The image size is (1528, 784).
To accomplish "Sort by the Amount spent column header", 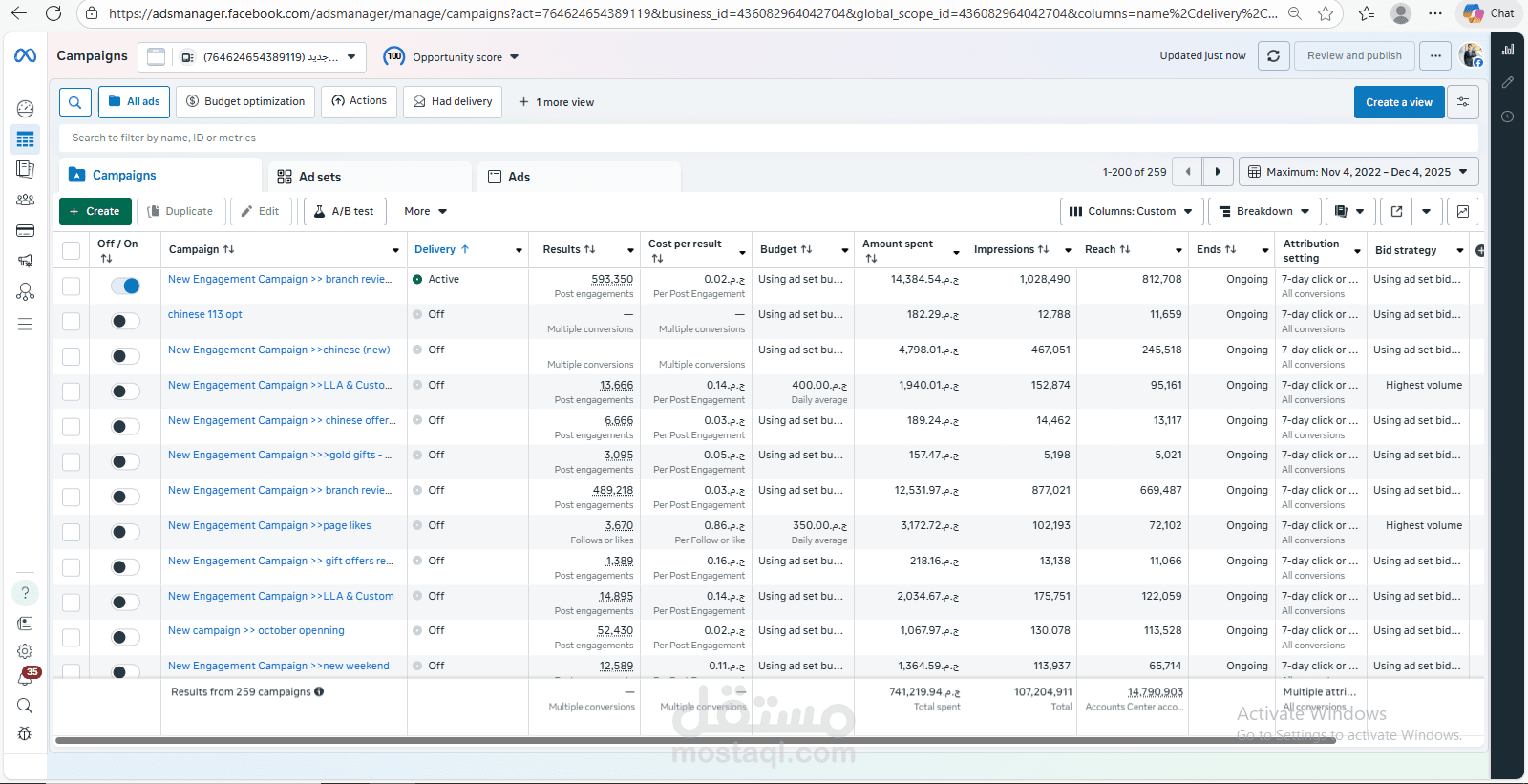I will [898, 250].
